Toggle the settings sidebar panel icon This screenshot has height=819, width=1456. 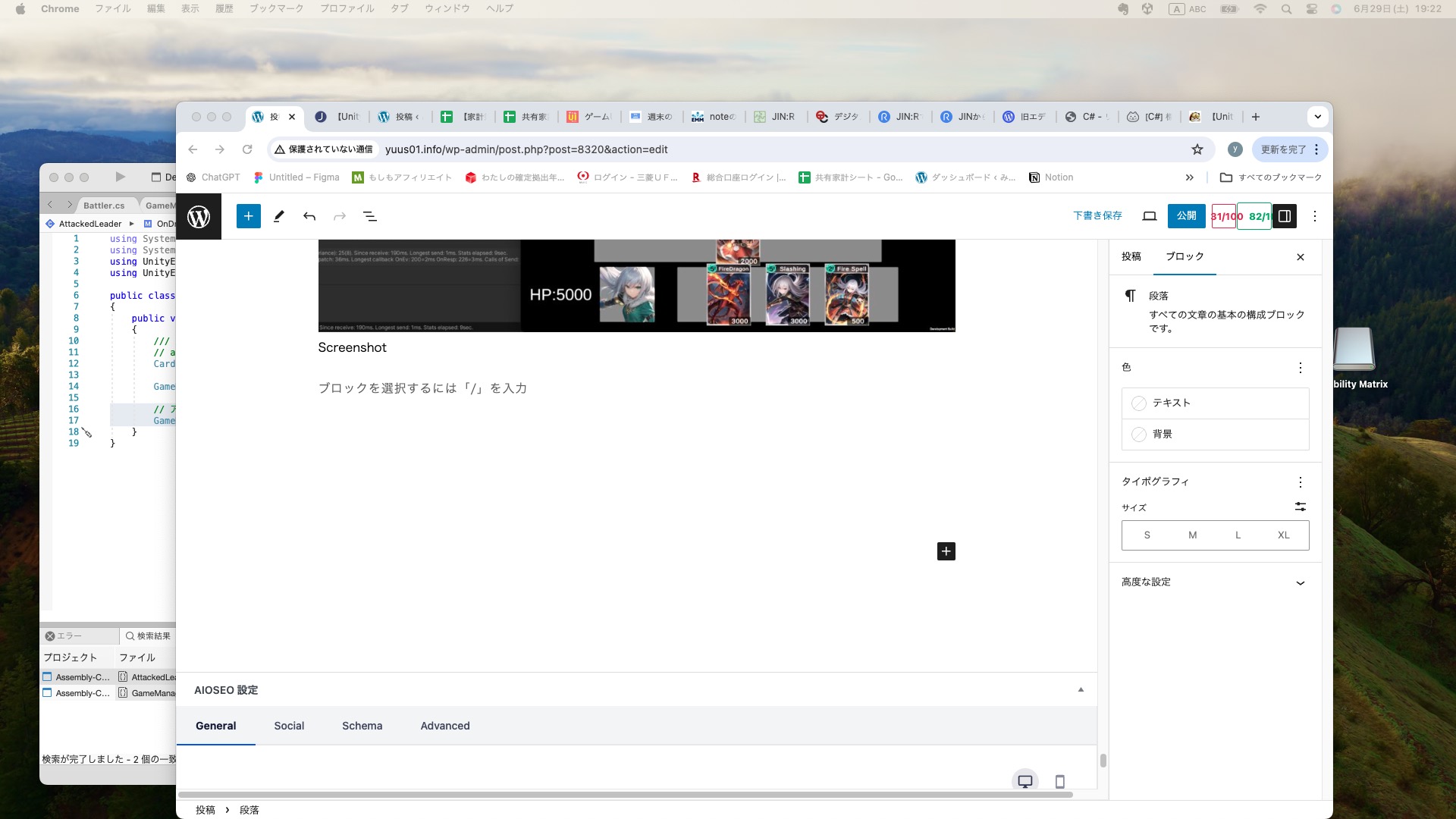click(x=1284, y=216)
